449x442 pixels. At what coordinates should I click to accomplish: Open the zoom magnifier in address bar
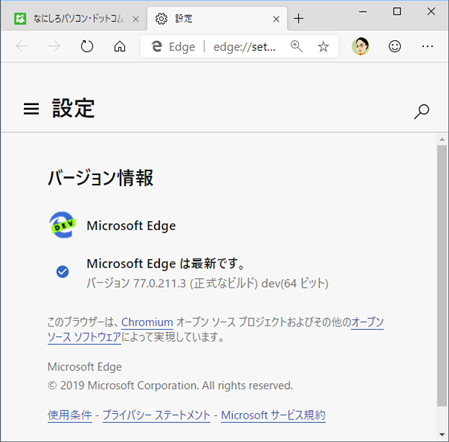coord(296,46)
